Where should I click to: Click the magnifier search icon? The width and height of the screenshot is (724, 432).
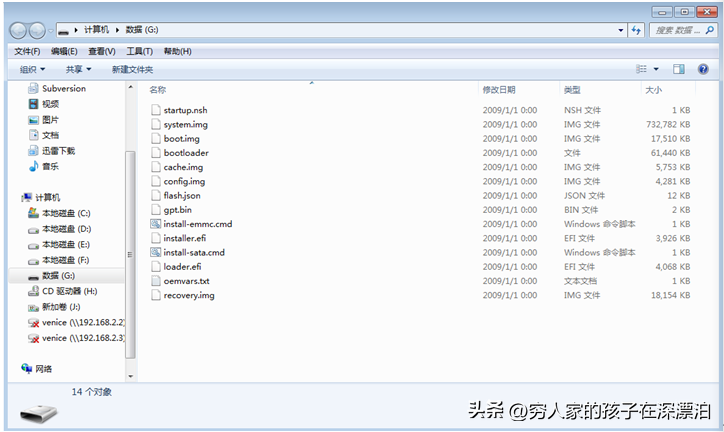(710, 30)
